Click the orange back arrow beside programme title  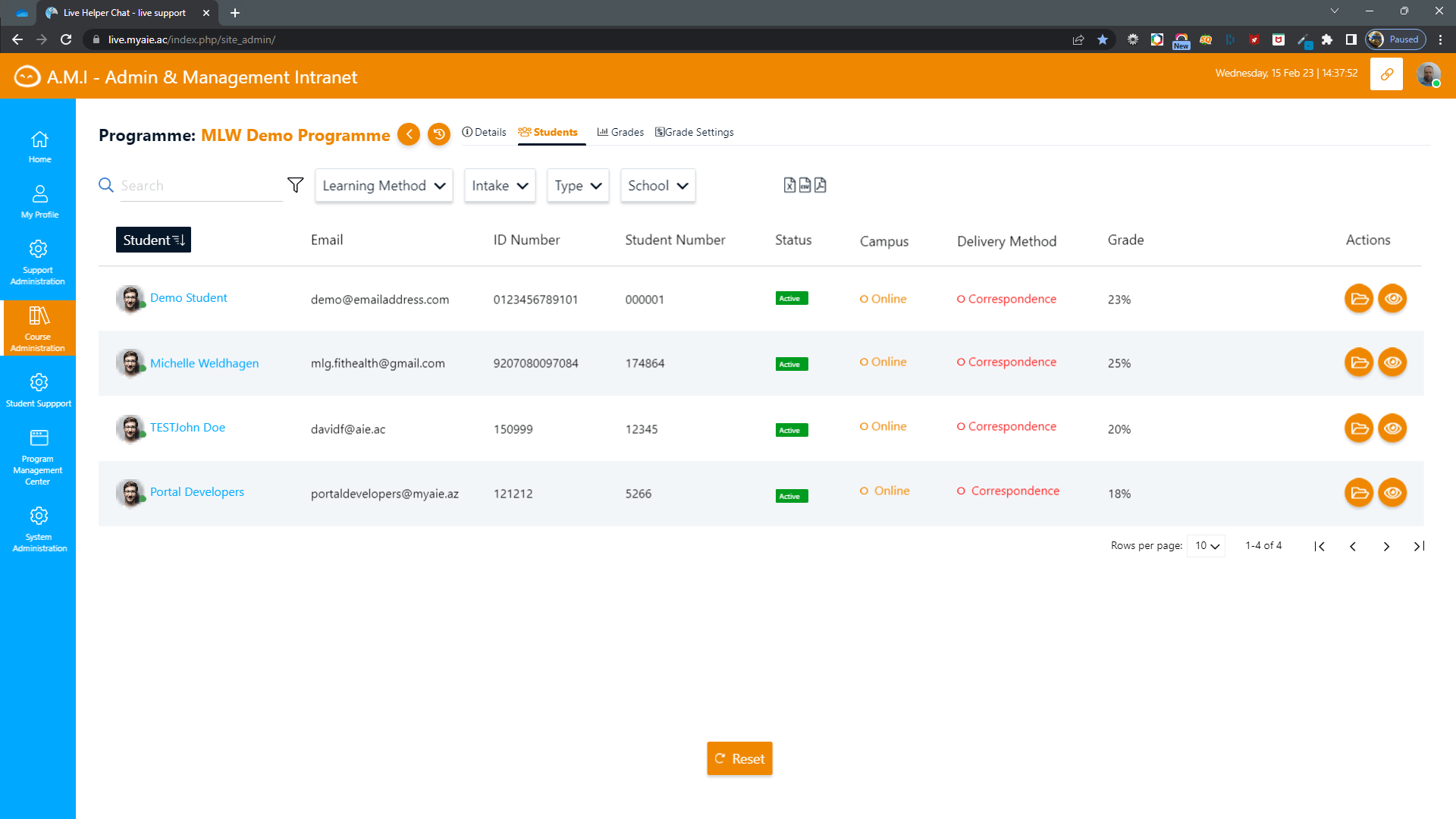(409, 134)
